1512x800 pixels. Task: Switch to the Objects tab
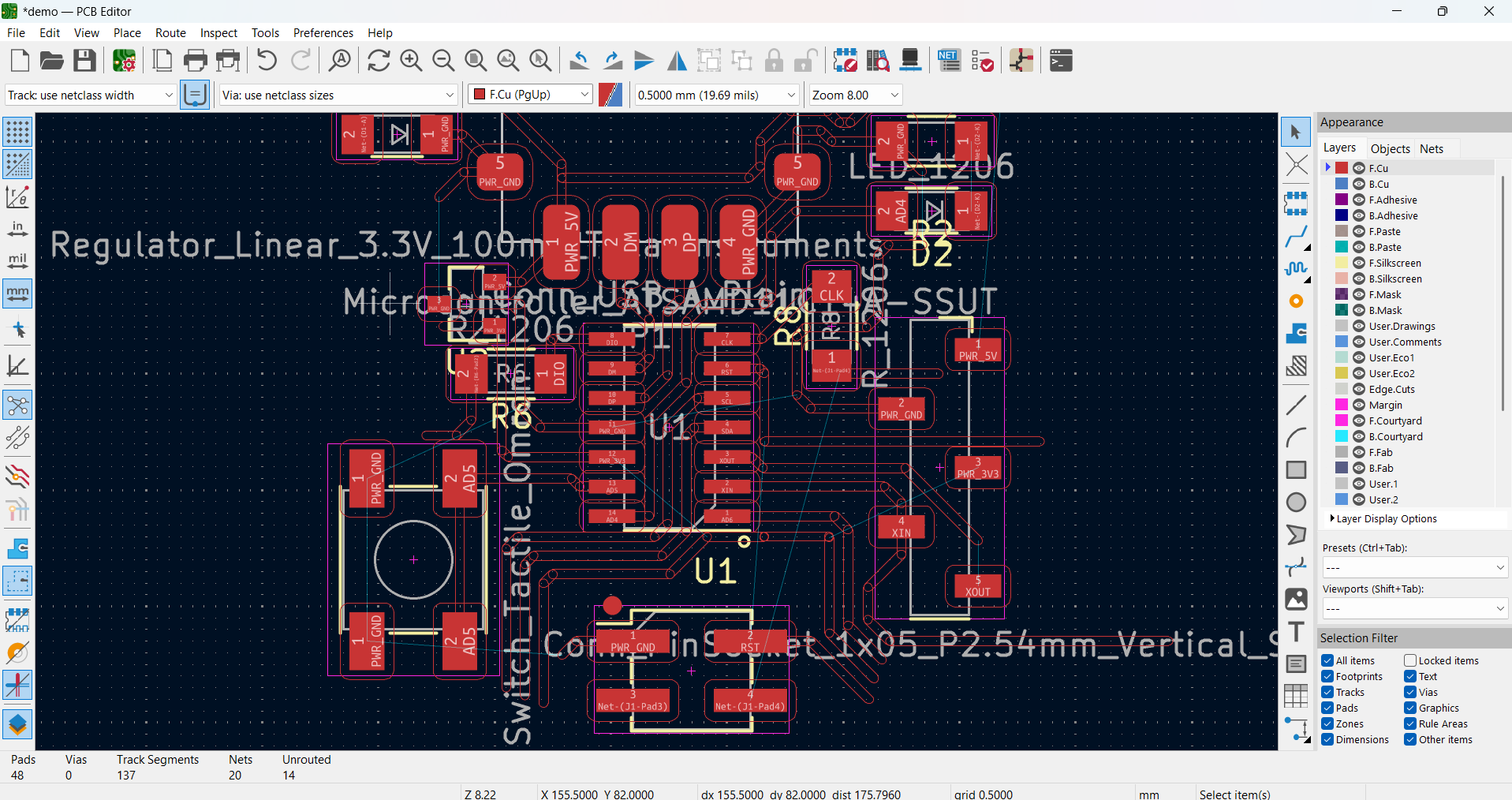1390,148
